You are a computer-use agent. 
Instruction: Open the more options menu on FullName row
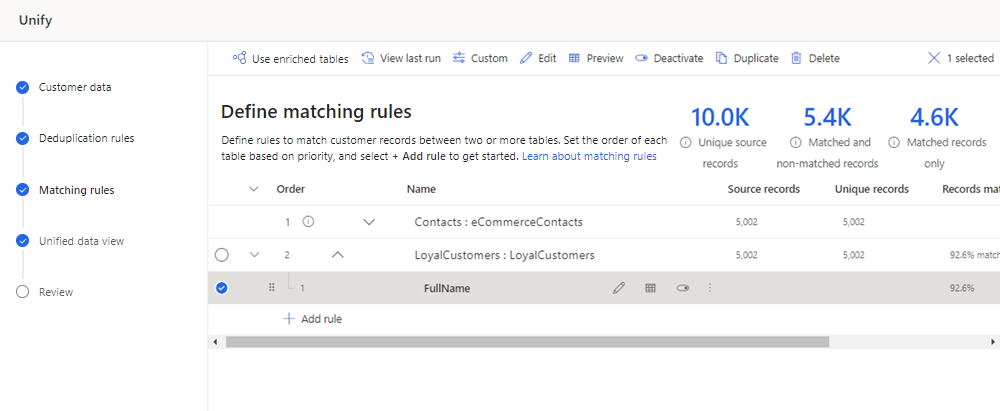click(x=710, y=288)
